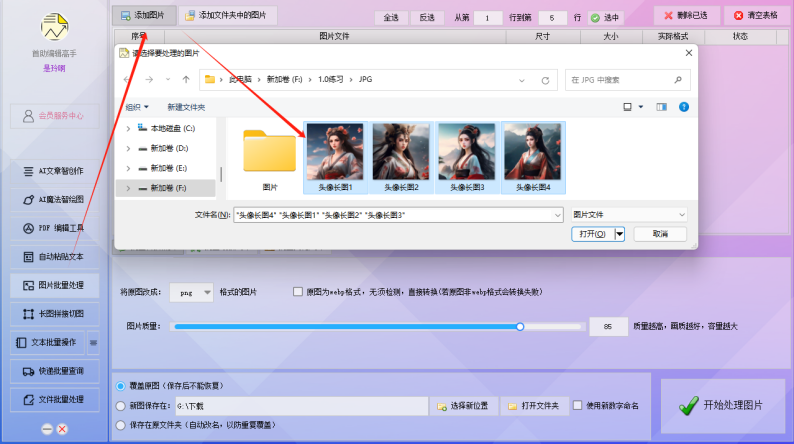Image resolution: width=794 pixels, height=444 pixels.
Task: Click the red close circle icon in sidebar
Action: pos(62,429)
